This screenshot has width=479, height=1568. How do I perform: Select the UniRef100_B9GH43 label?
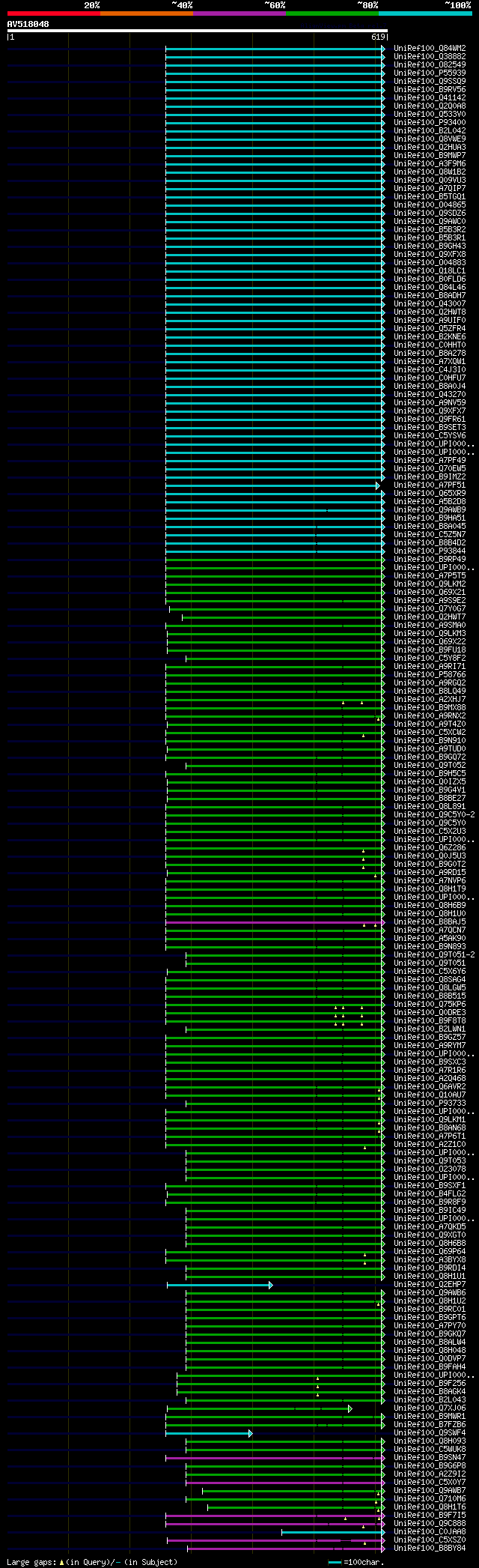[x=430, y=246]
